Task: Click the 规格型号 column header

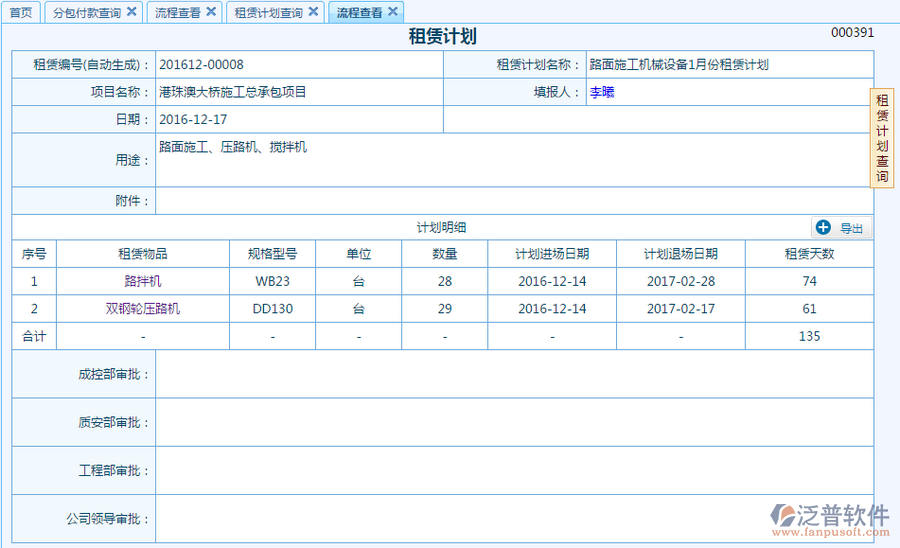Action: 273,254
